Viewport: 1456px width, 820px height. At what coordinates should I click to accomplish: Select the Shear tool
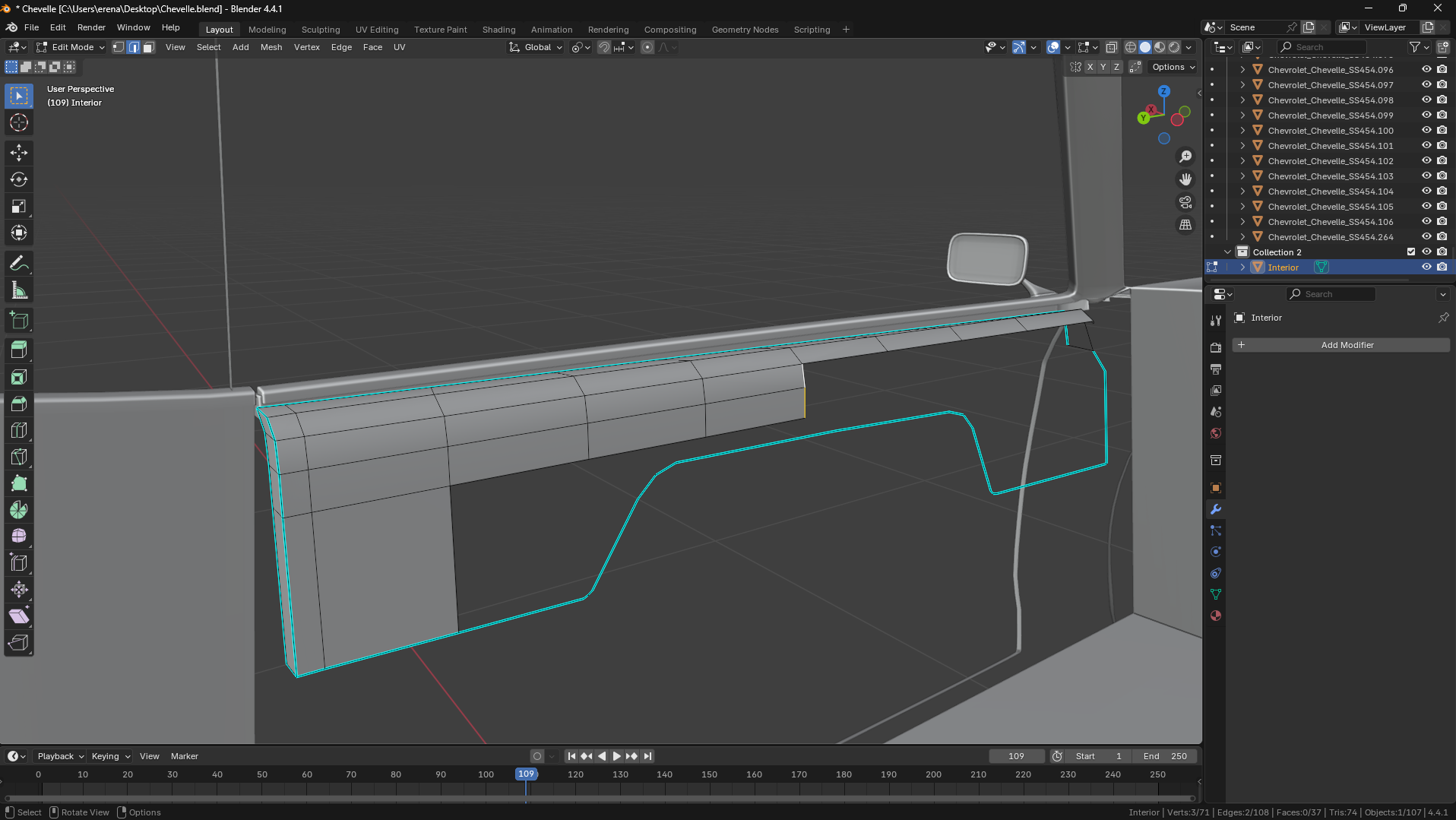coord(19,616)
